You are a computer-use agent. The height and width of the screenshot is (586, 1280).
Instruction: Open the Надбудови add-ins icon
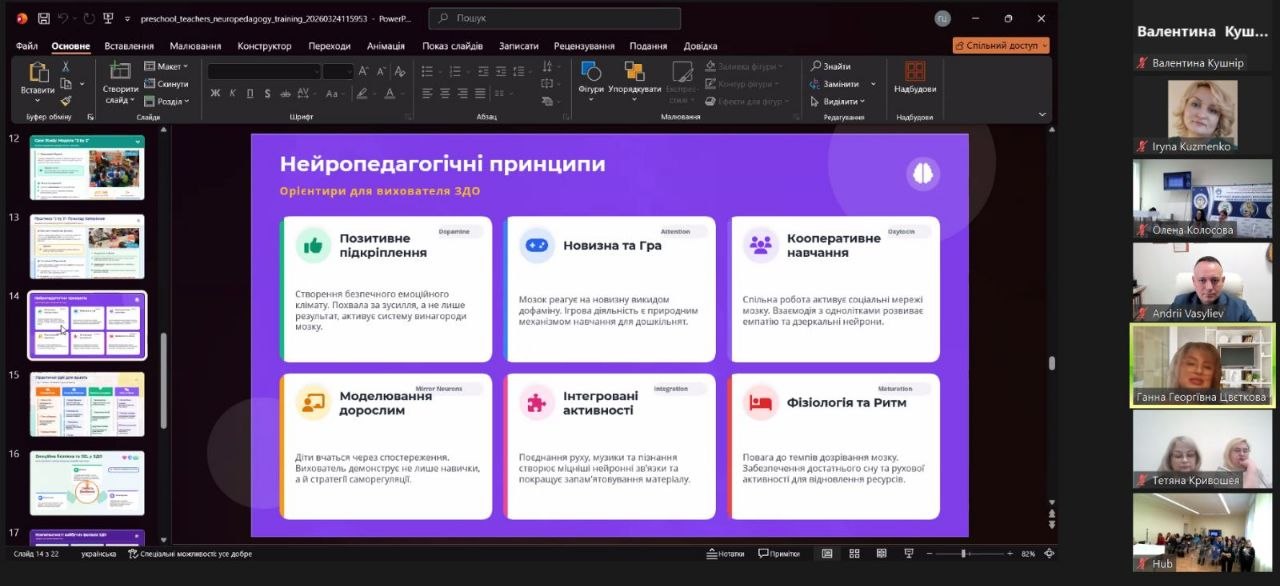[x=915, y=77]
